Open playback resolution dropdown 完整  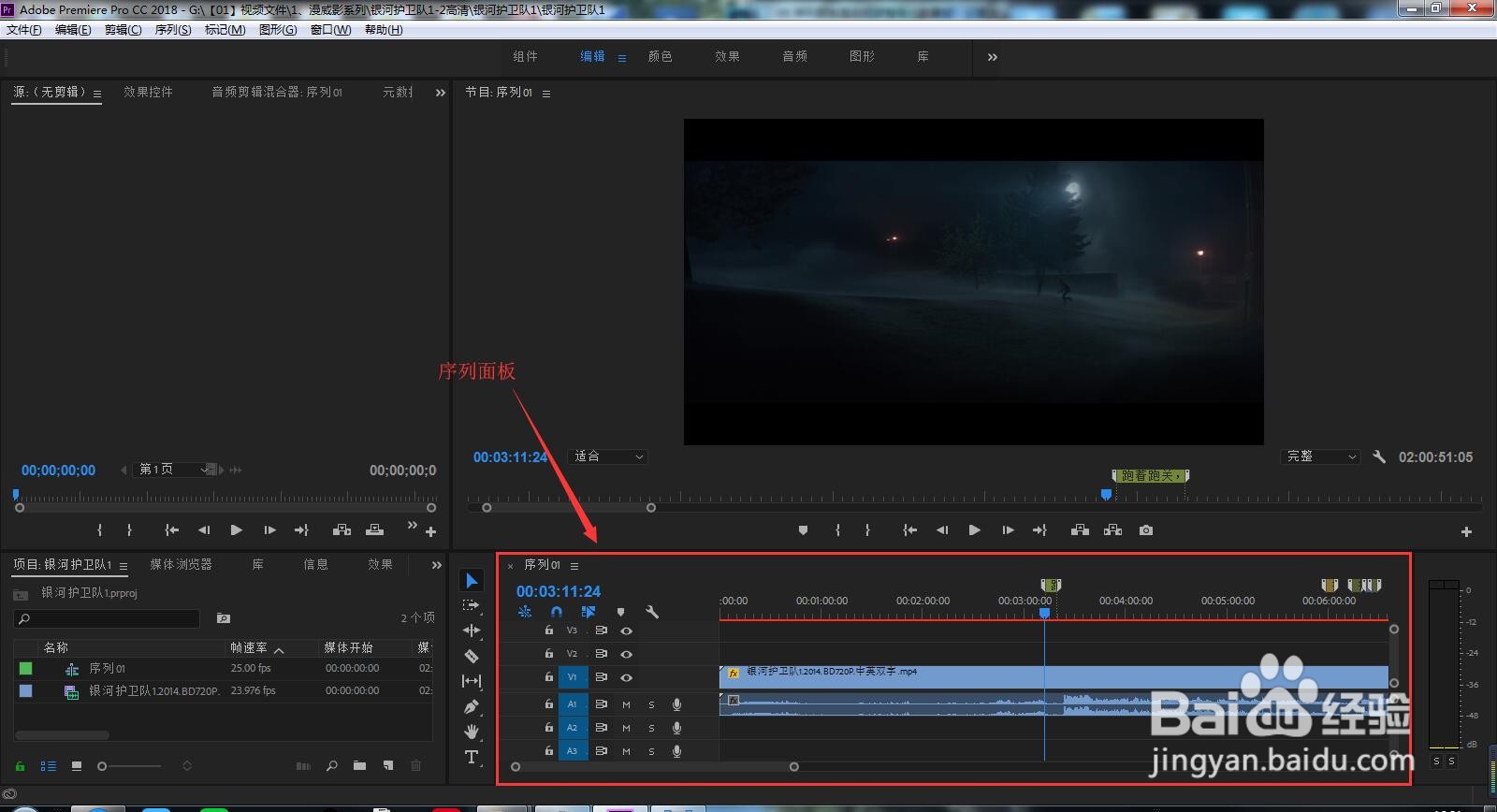pos(1320,457)
